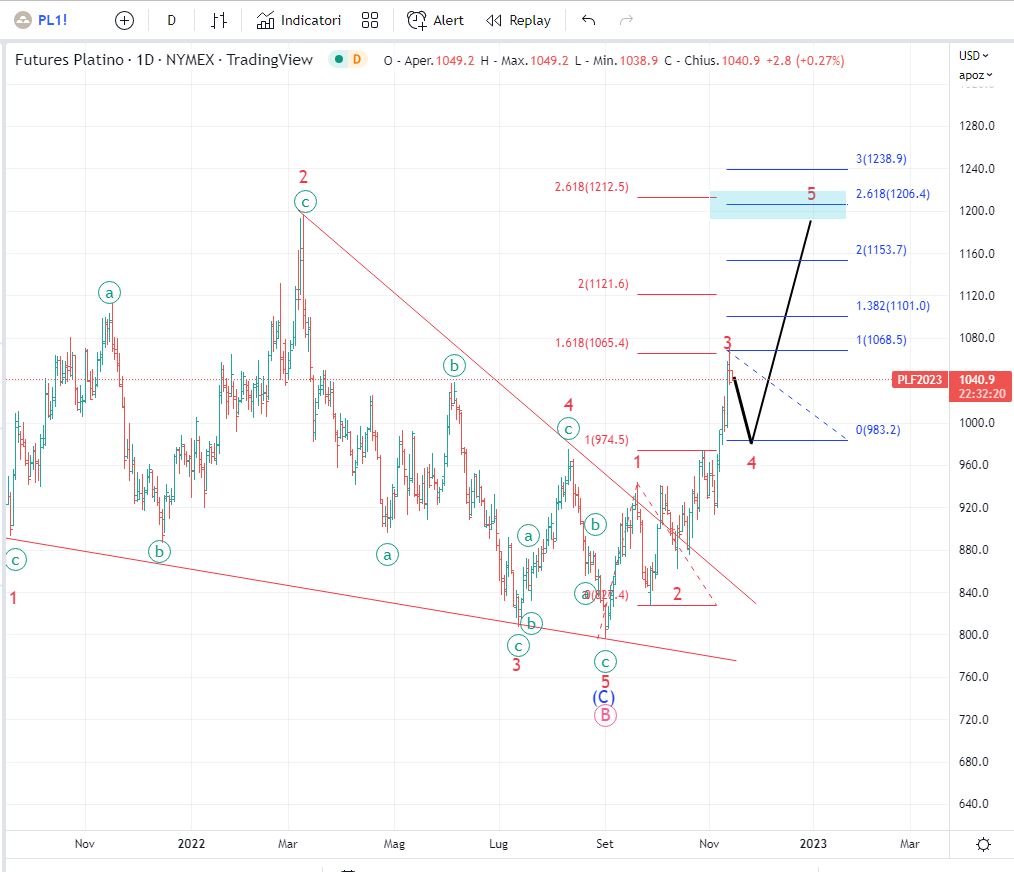This screenshot has height=872, width=1014.
Task: Select the Futures Platino chart title
Action: tap(164, 60)
